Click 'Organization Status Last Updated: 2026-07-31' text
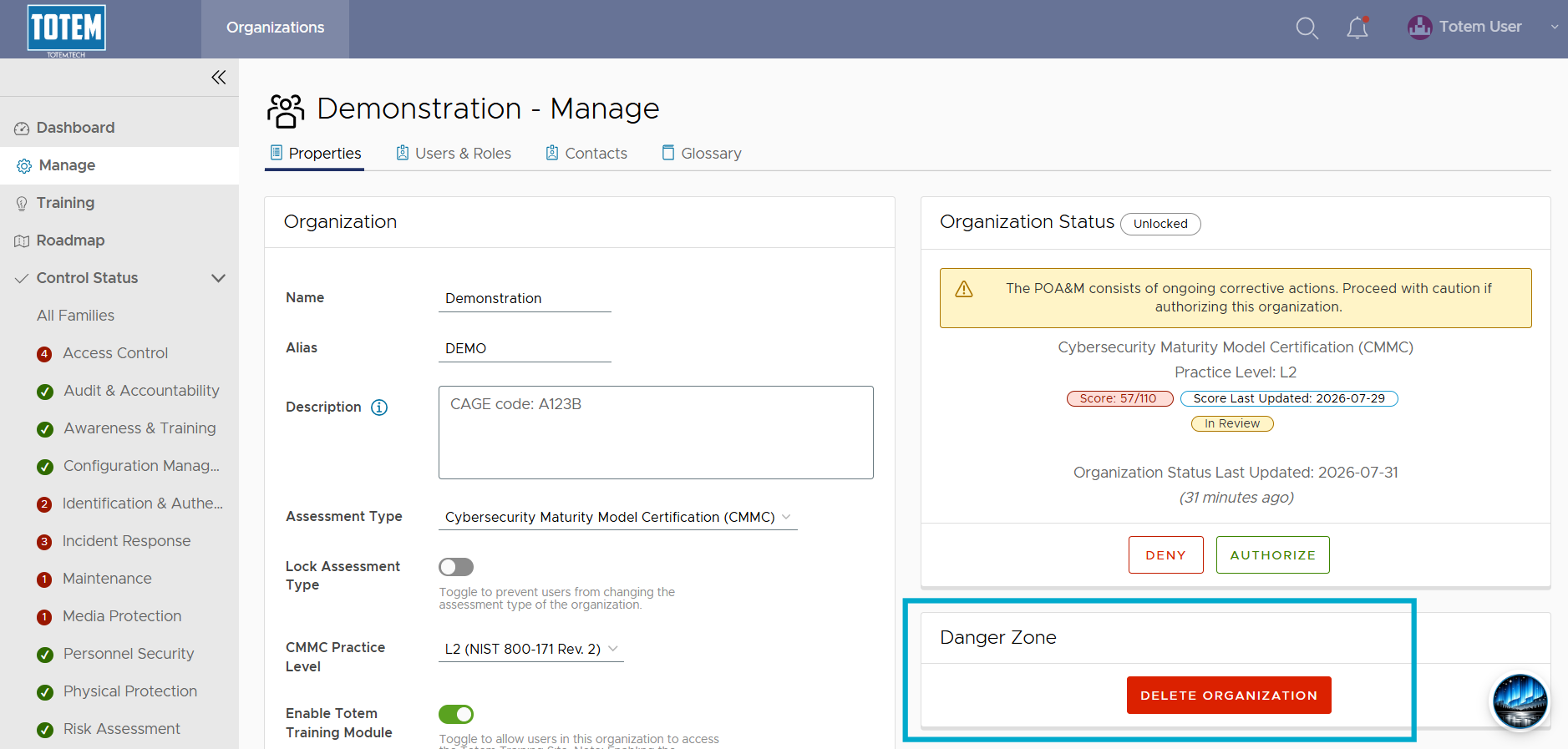The height and width of the screenshot is (749, 1568). pyautogui.click(x=1236, y=473)
